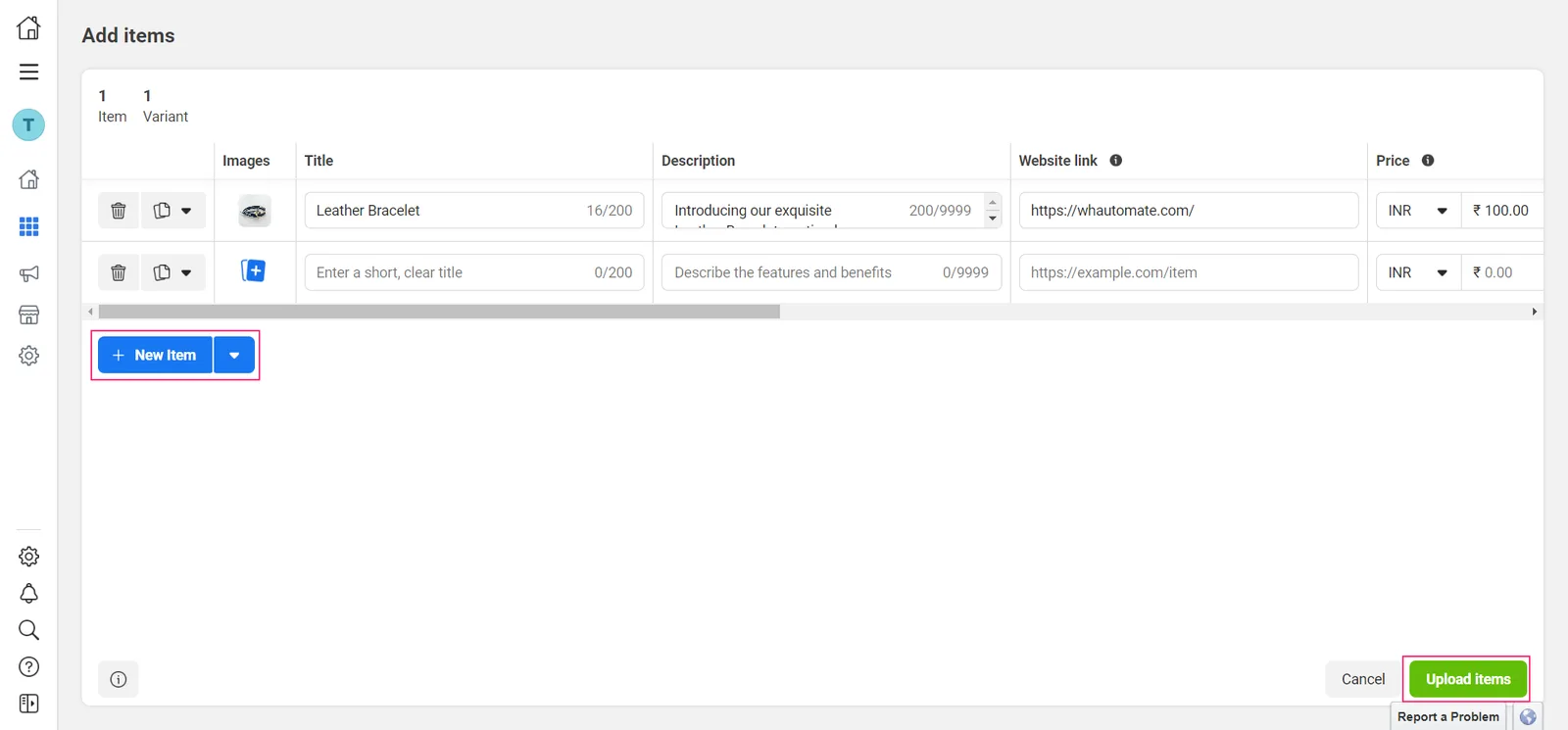Click the info button at bottom left
The width and height of the screenshot is (1568, 730).
pyautogui.click(x=118, y=679)
